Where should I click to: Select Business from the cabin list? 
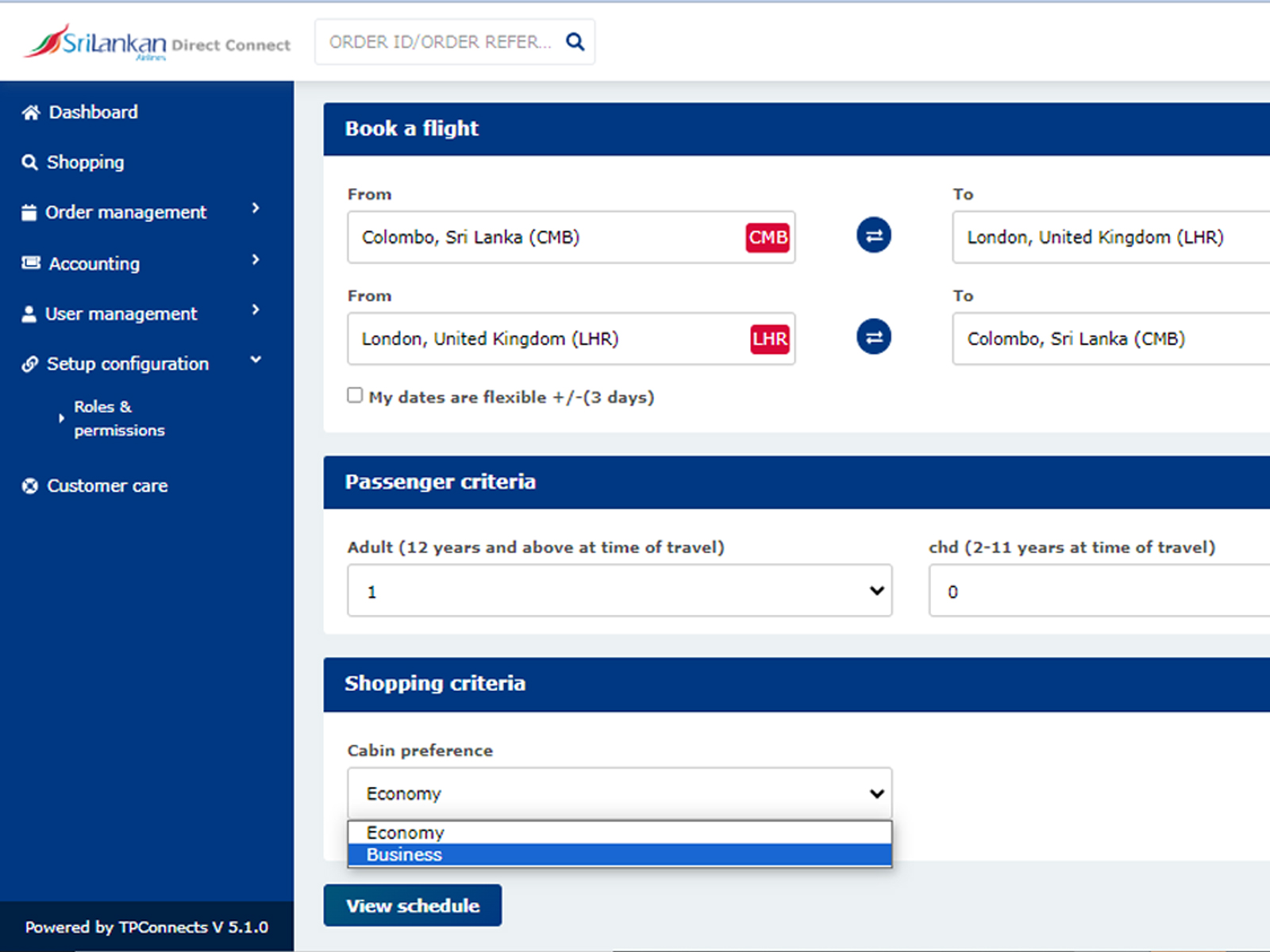pyautogui.click(x=619, y=854)
